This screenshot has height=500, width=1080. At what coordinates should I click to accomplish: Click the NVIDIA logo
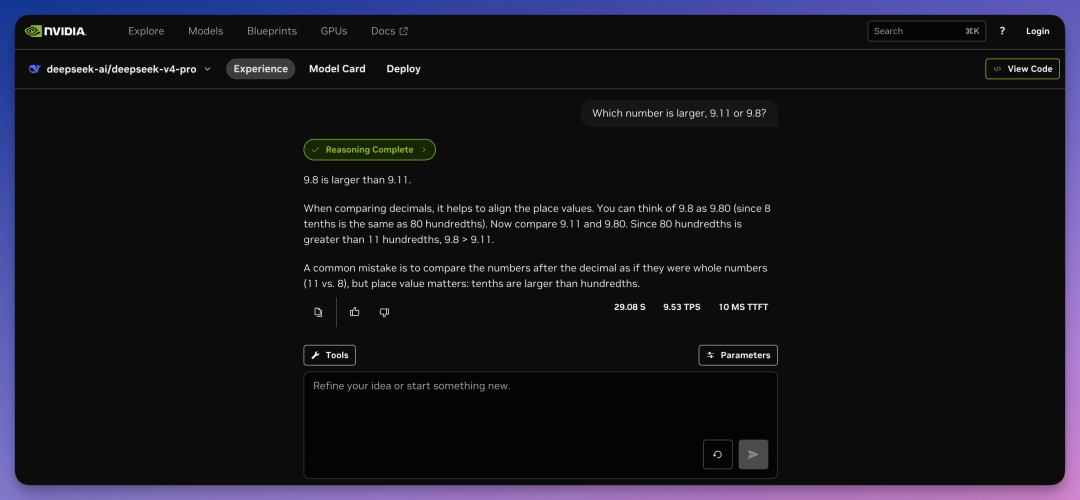tap(56, 31)
